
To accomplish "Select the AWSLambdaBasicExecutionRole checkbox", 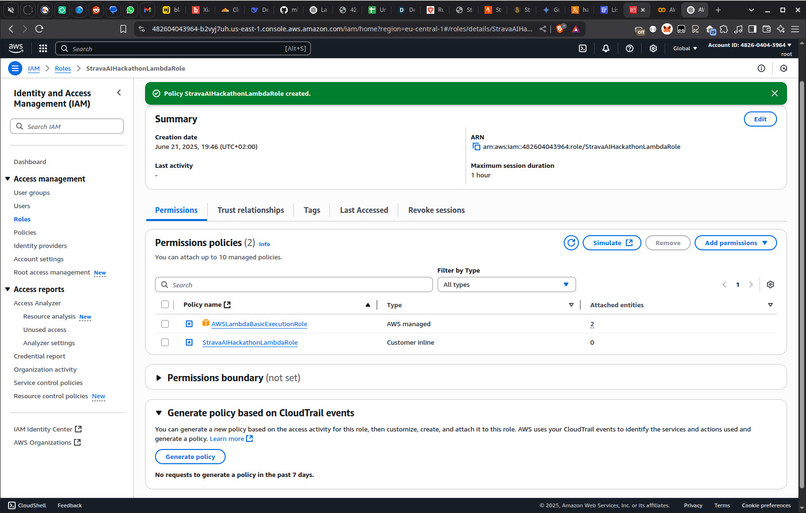I will (x=164, y=324).
